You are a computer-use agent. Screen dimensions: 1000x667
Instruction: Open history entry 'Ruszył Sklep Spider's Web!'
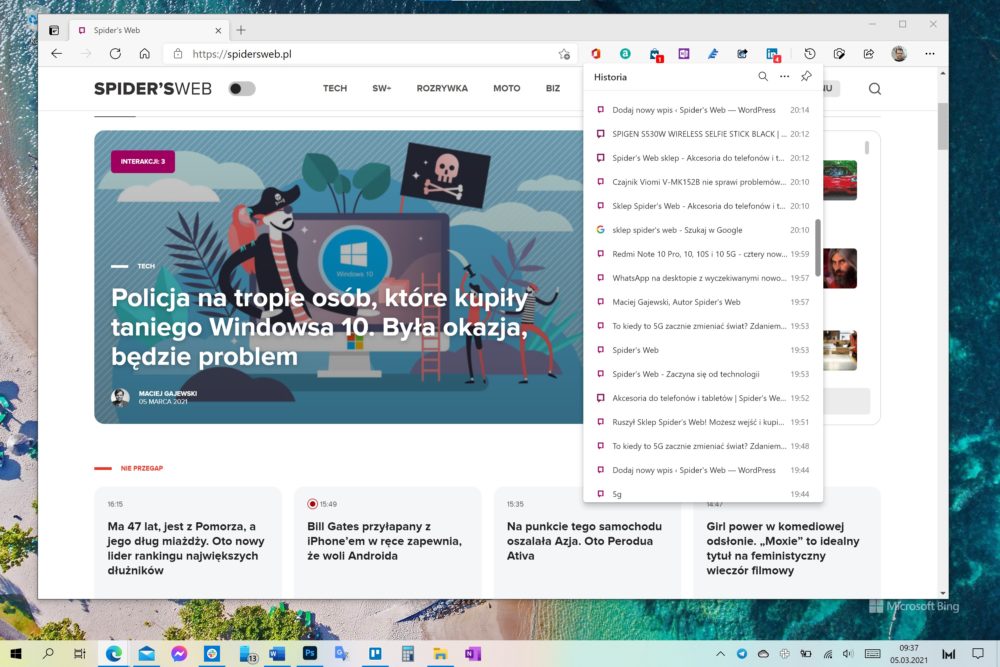pos(703,422)
